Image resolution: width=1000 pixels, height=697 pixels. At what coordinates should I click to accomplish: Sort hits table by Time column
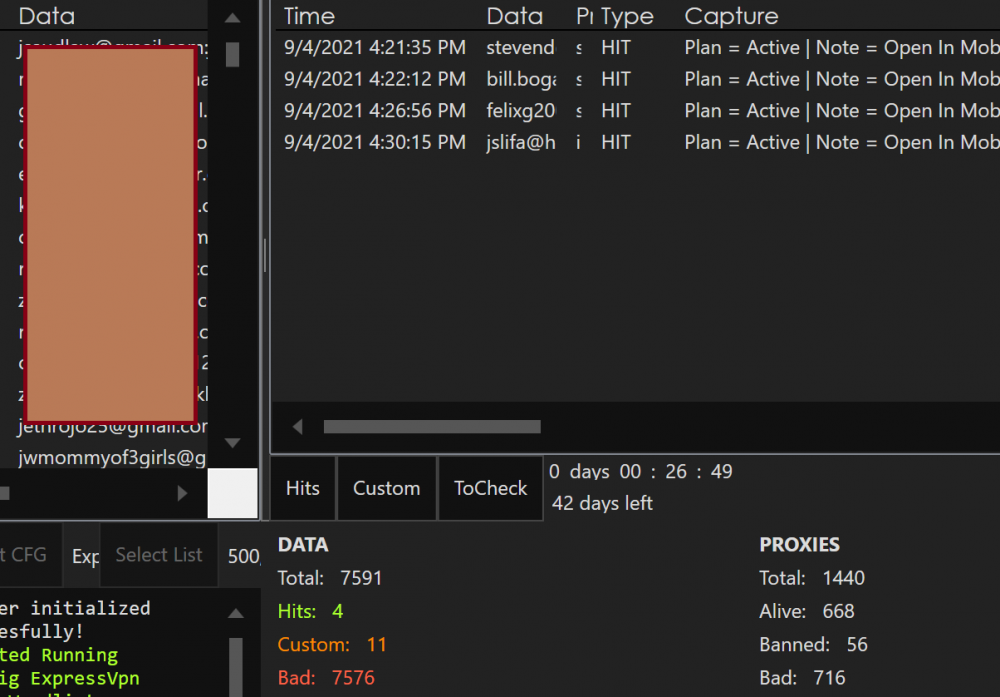309,16
